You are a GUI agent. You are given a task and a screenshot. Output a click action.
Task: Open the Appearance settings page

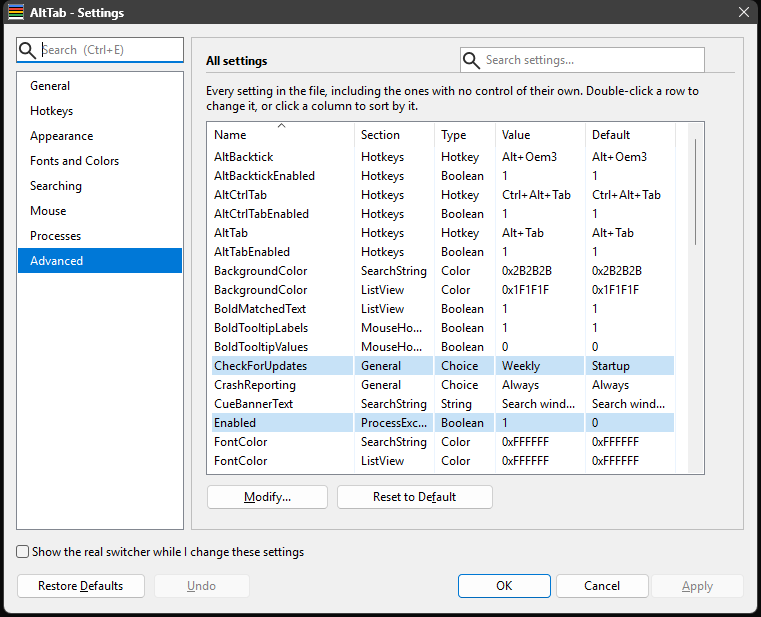point(100,136)
